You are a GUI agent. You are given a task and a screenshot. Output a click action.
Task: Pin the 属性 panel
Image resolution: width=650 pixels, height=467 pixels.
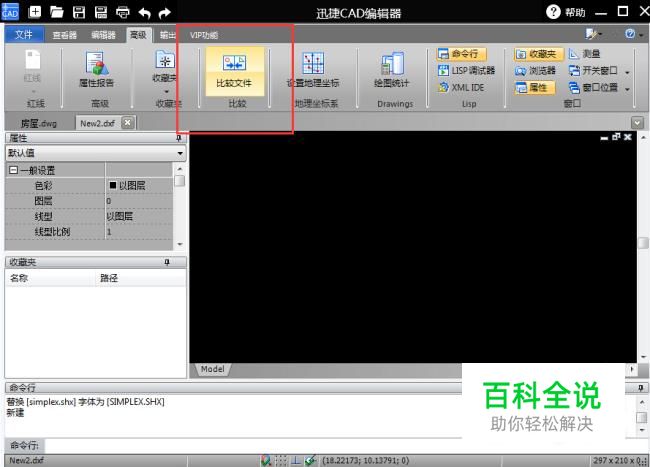pos(178,138)
